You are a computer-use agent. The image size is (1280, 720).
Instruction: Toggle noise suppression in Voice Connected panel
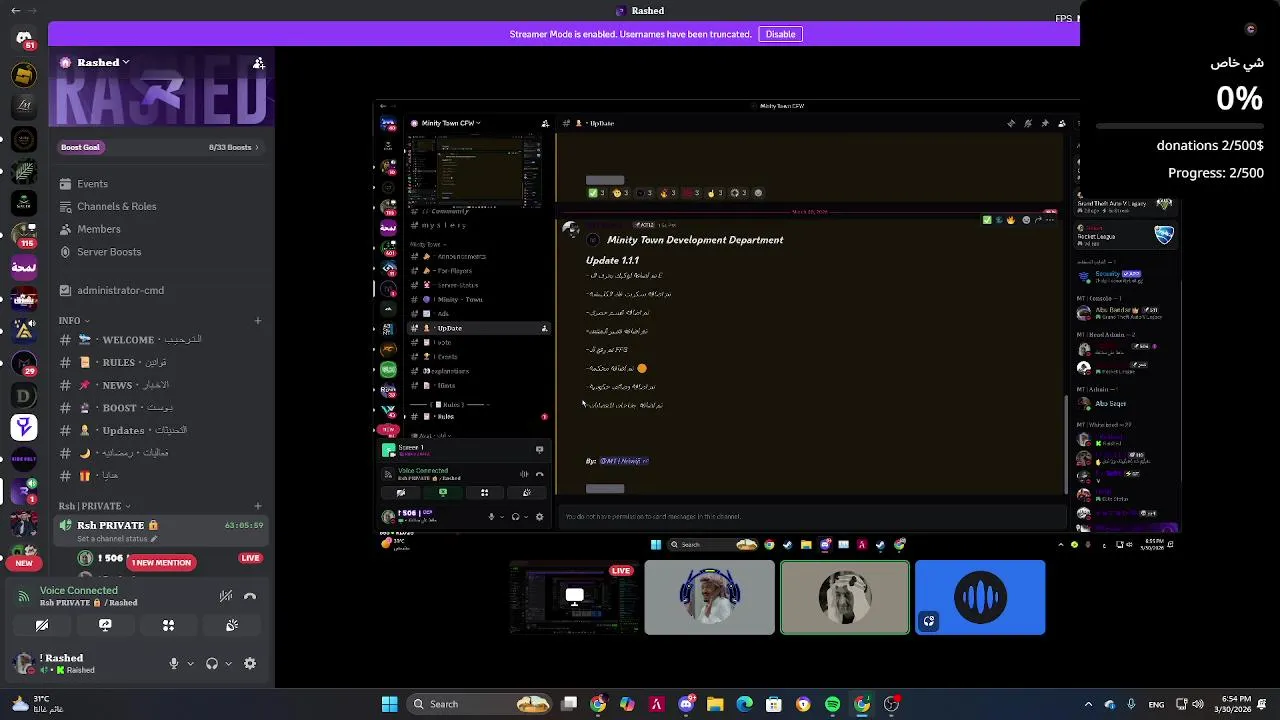tap(226, 596)
